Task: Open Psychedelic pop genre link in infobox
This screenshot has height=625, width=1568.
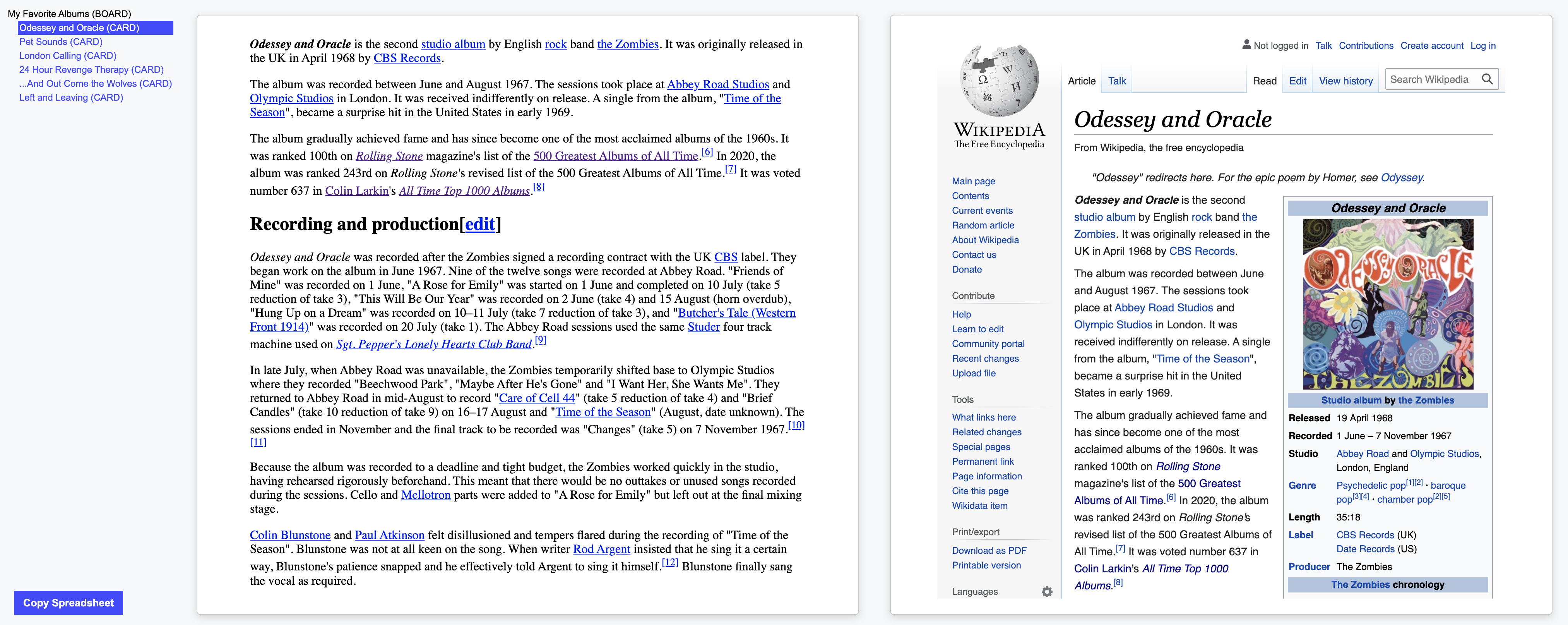Action: tap(1370, 486)
